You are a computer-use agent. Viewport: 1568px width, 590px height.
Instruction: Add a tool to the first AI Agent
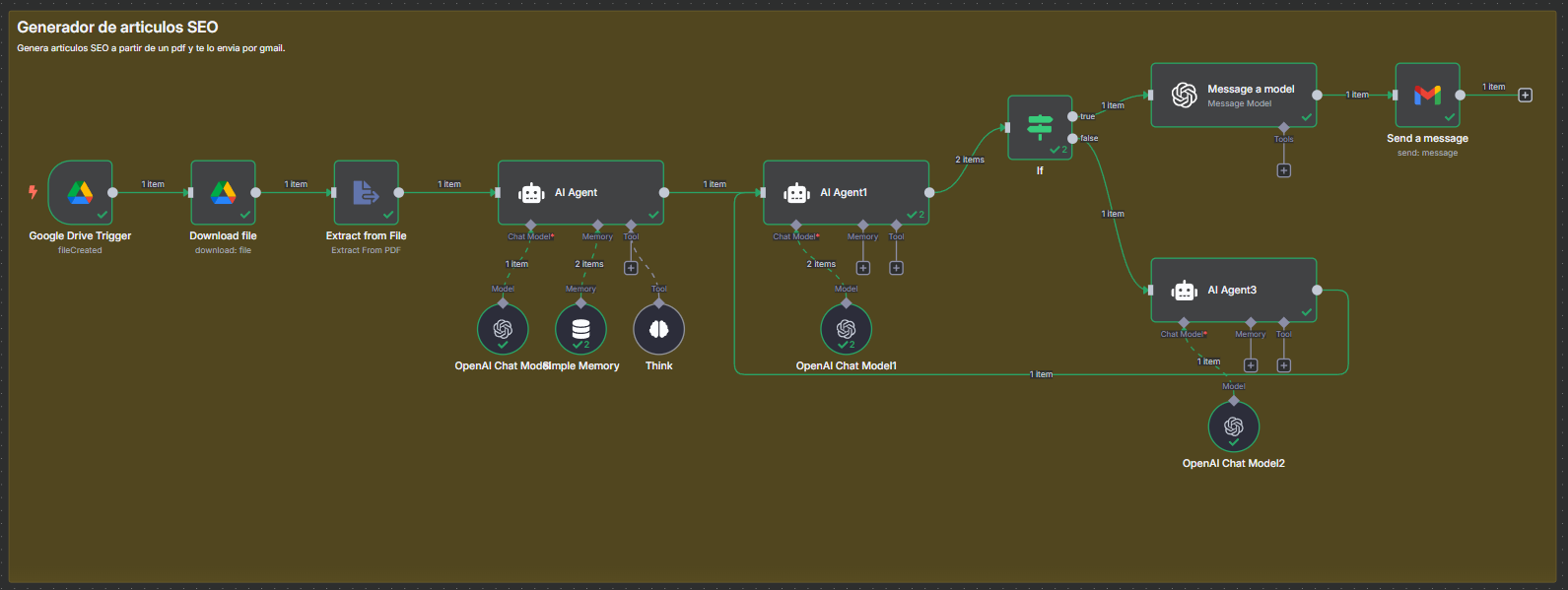[631, 268]
